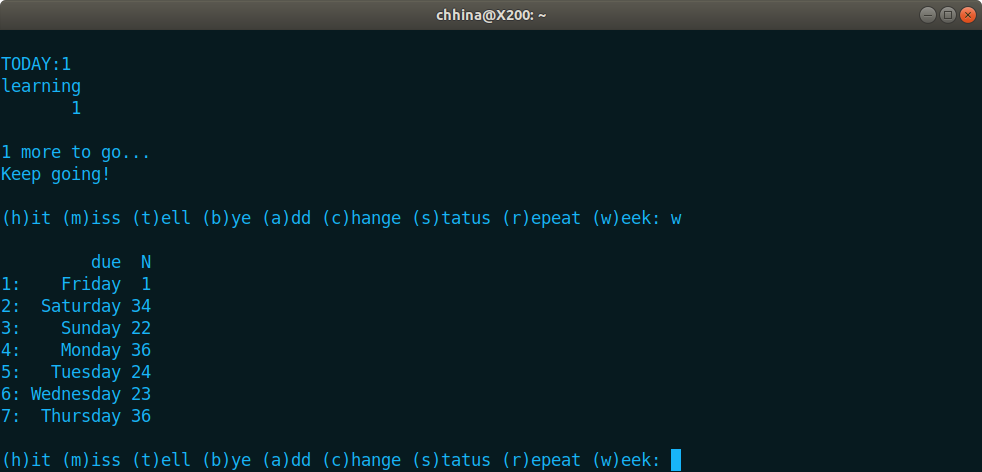Screen dimensions: 982x472
Task: Select the Saturday row showing 34
Action: coord(76,306)
